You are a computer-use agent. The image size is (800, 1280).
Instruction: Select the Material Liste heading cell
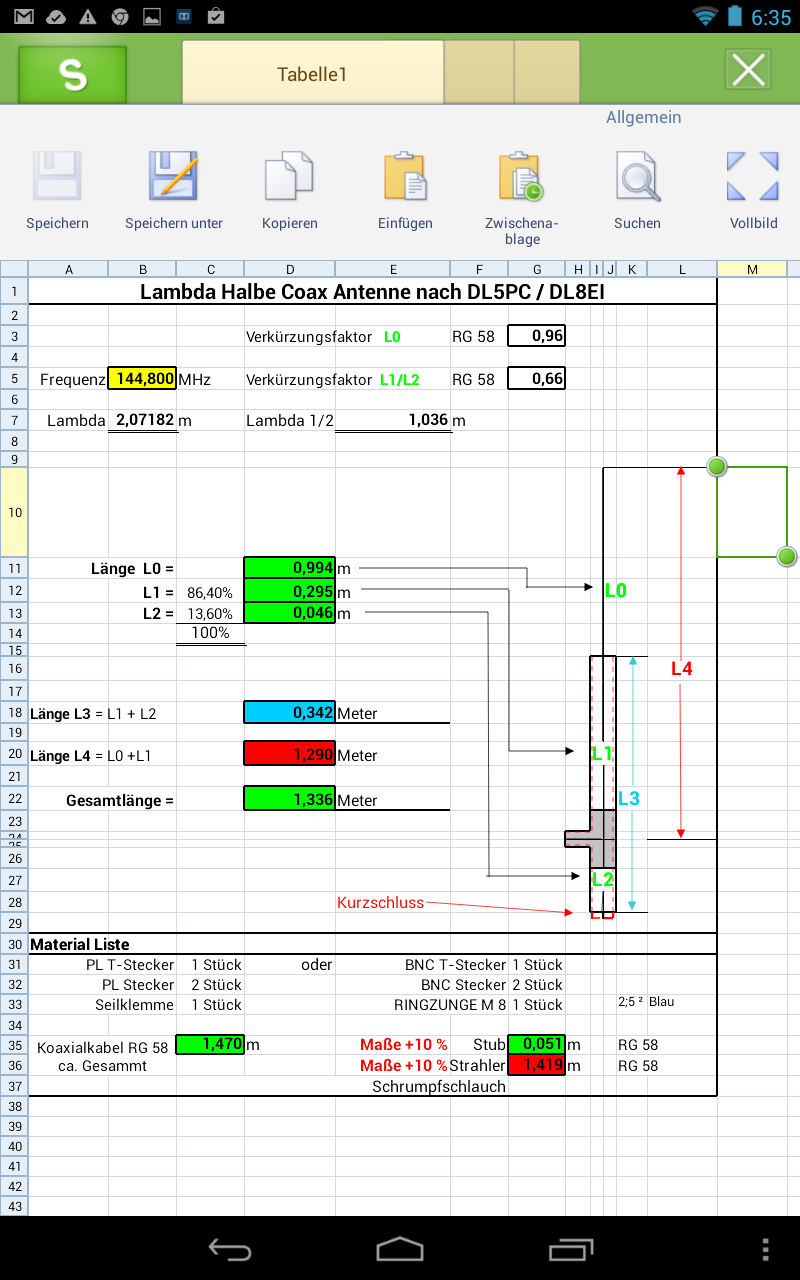point(80,944)
